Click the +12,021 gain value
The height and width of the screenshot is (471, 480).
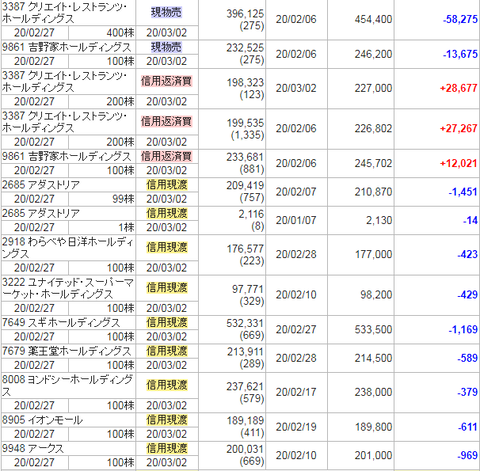point(458,163)
